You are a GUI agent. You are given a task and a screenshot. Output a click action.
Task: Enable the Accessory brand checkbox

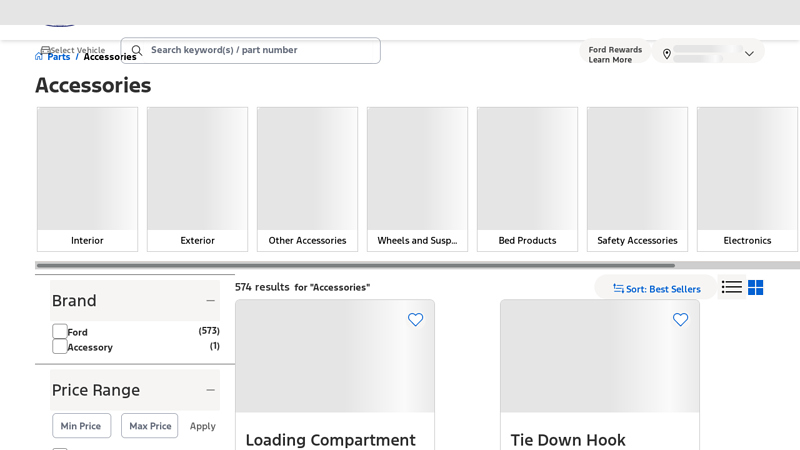pos(60,347)
